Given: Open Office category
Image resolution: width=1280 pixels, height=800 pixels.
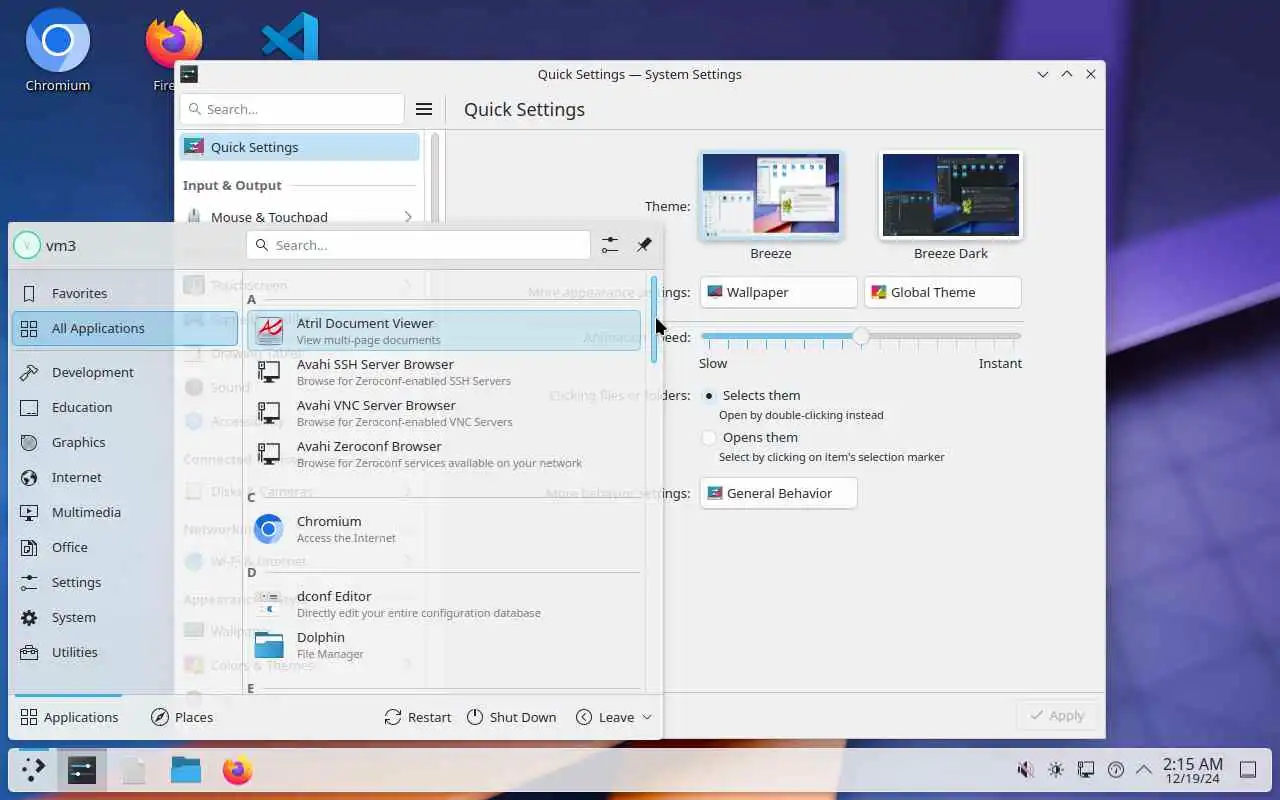Looking at the screenshot, I should [125, 547].
